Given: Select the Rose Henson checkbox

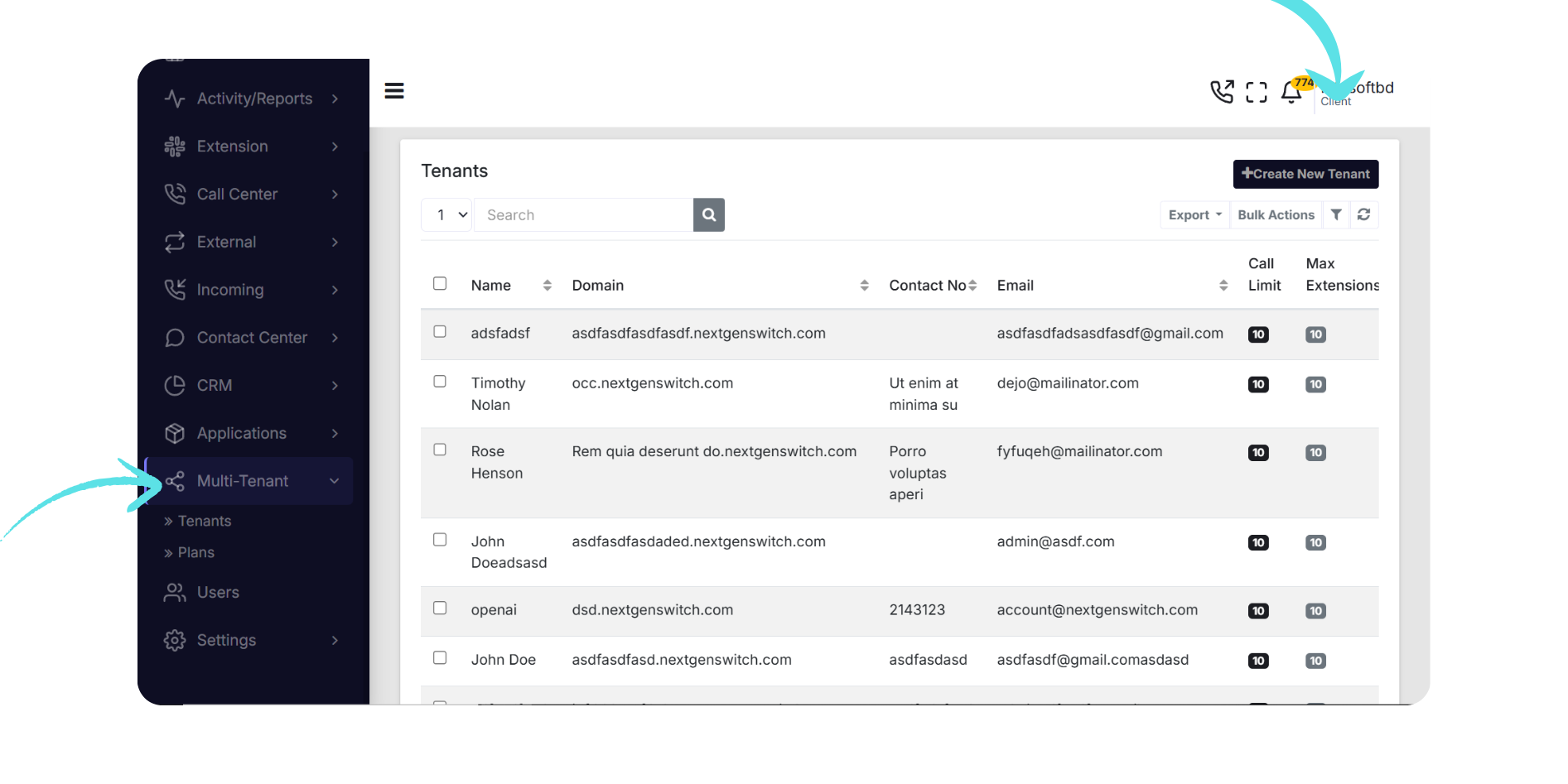Looking at the screenshot, I should click(x=440, y=450).
